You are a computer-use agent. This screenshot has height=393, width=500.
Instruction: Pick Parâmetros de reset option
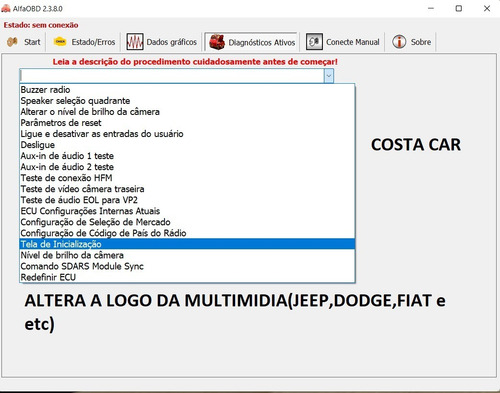click(187, 123)
